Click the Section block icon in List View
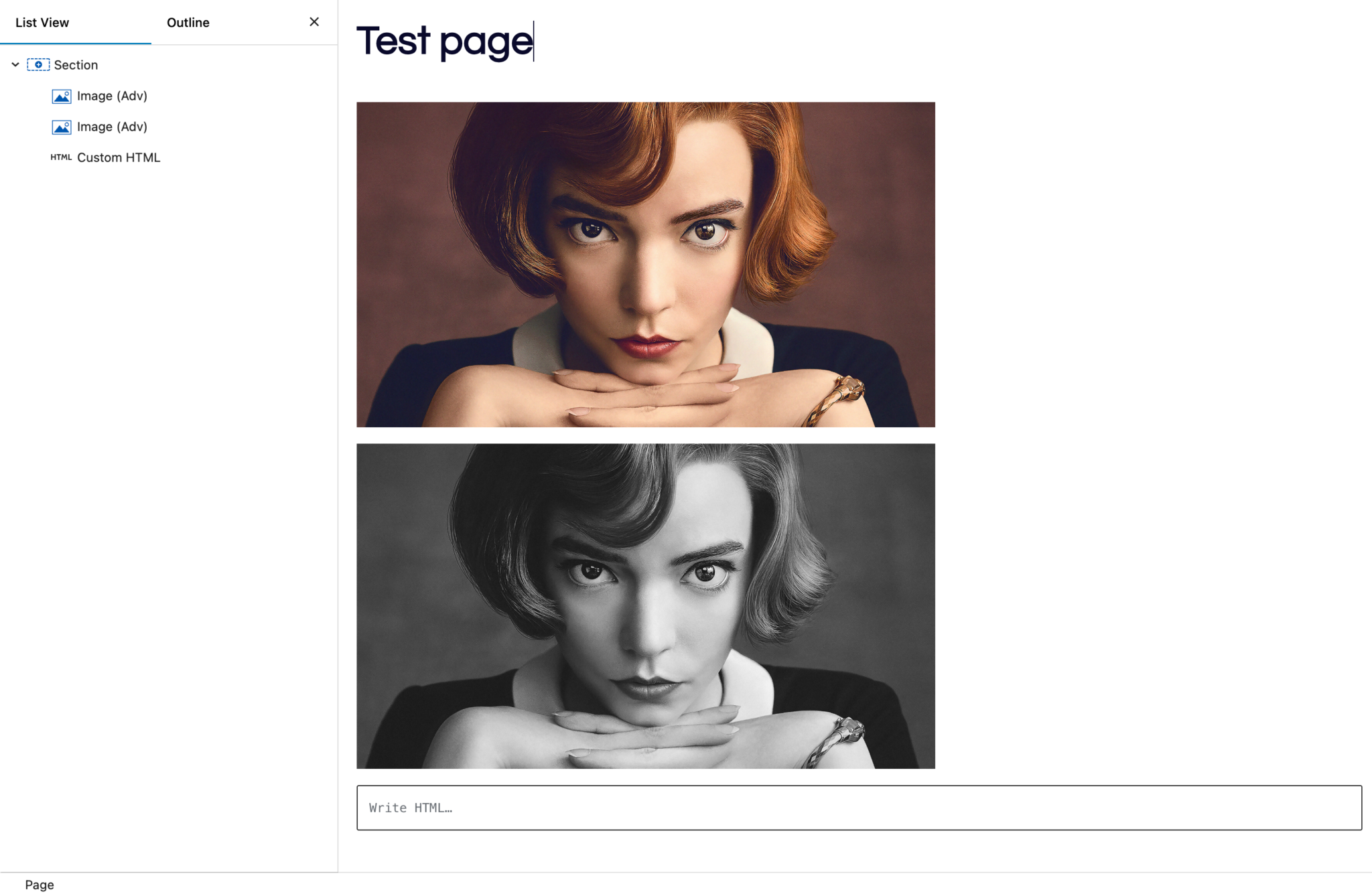The width and height of the screenshot is (1372, 896). tap(38, 64)
